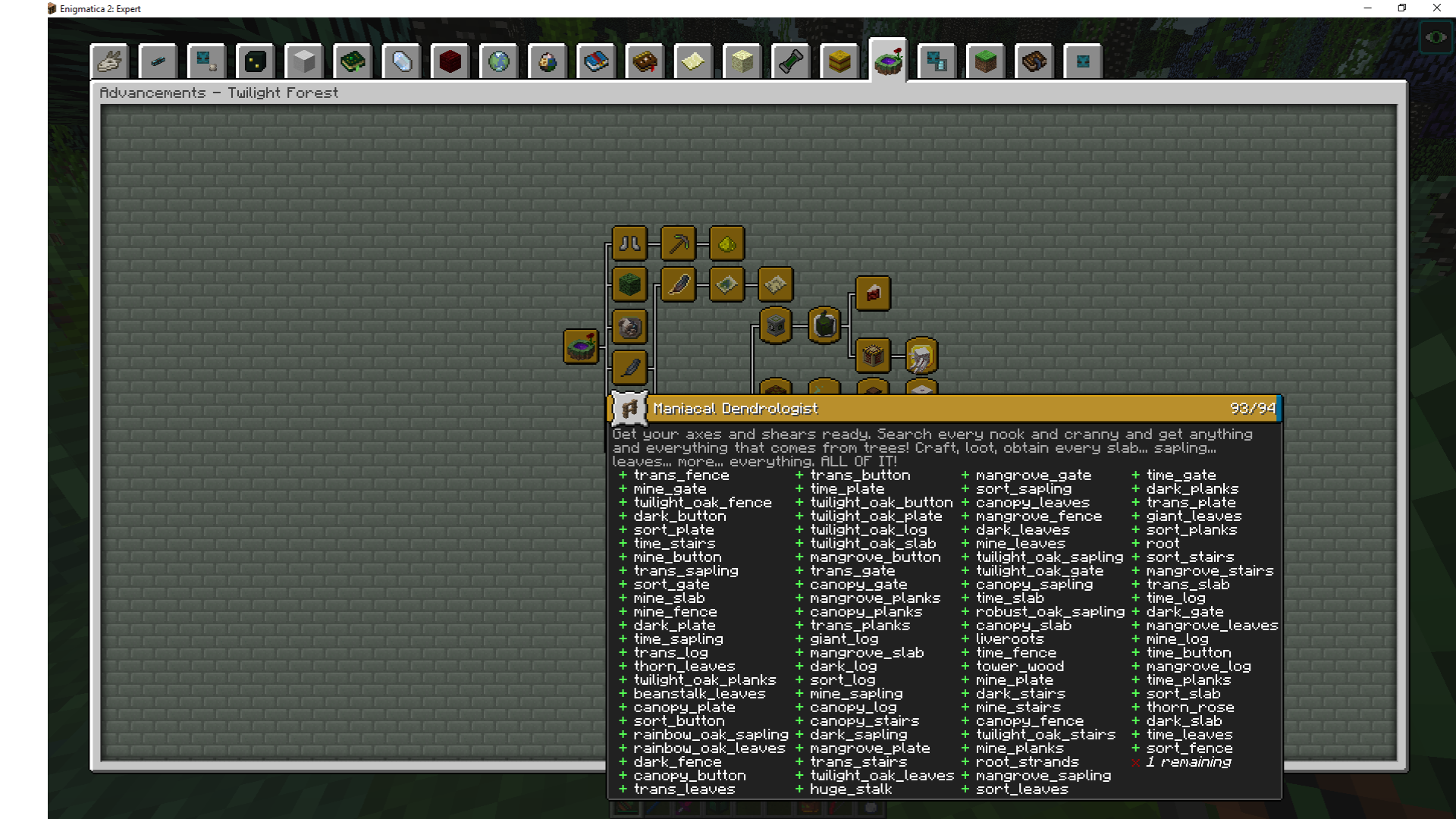Select the cyan block with pearl tab
The width and height of the screenshot is (1456, 819).
(207, 61)
